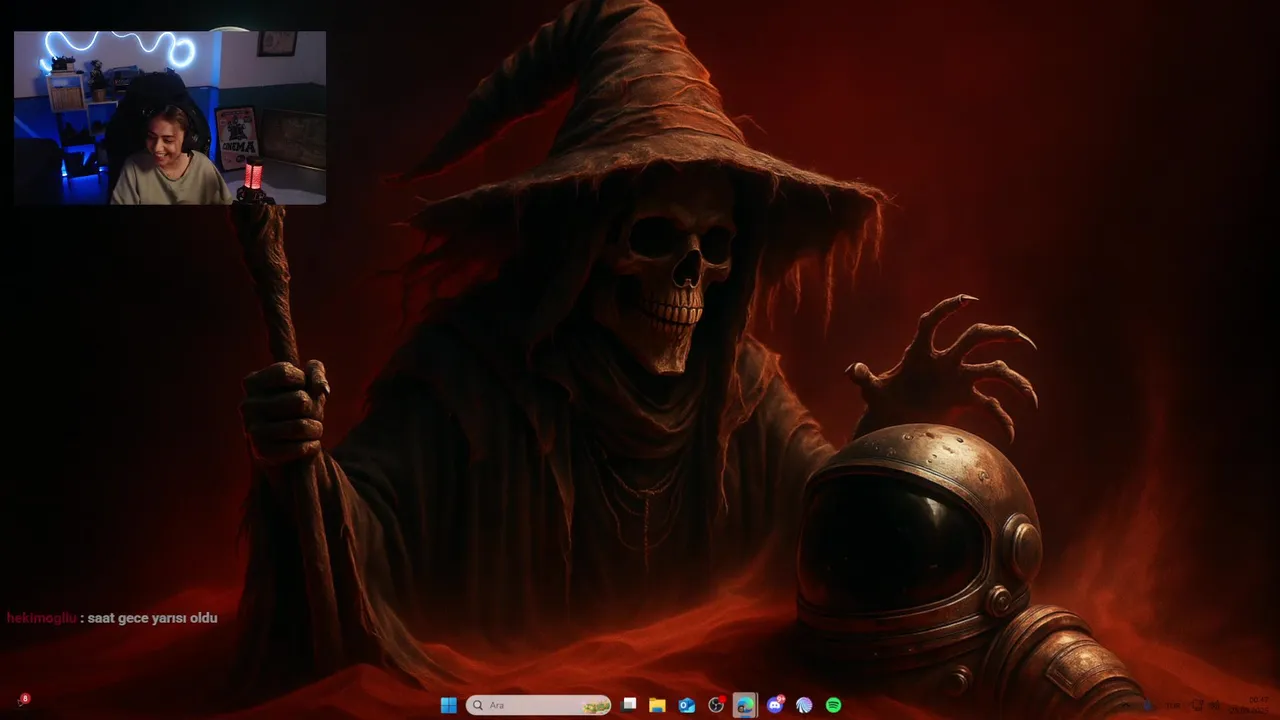Open Task View from the taskbar
The width and height of the screenshot is (1280, 720).
click(629, 705)
